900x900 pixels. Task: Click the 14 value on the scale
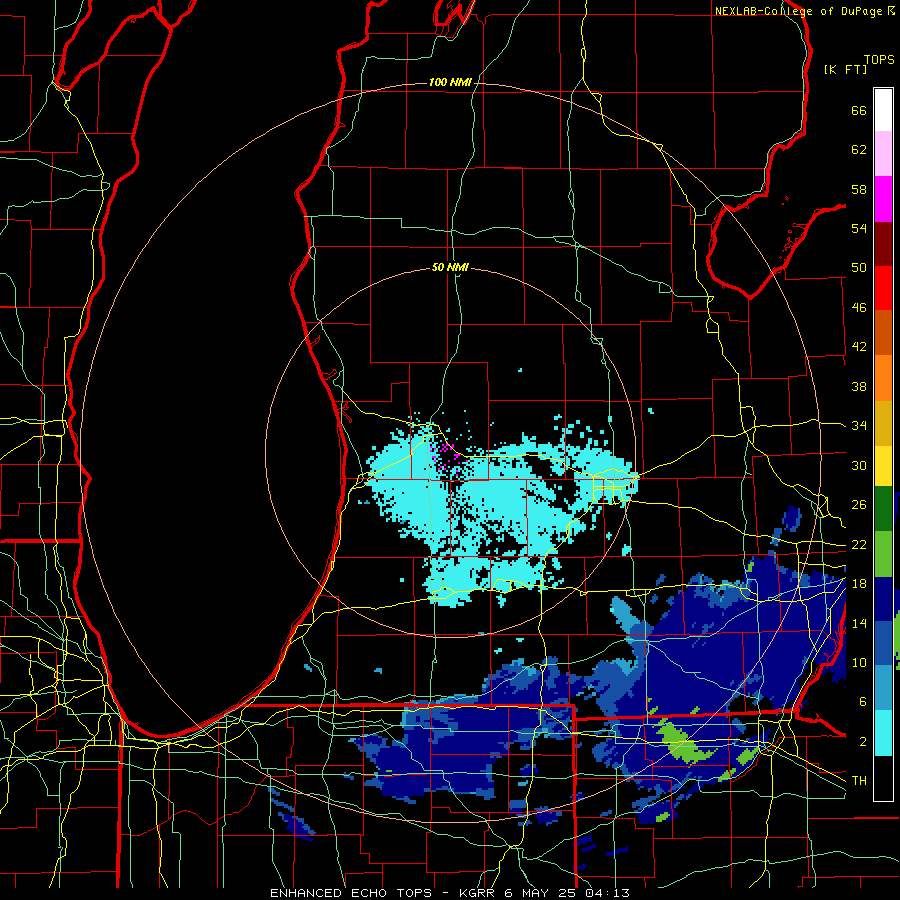point(859,623)
